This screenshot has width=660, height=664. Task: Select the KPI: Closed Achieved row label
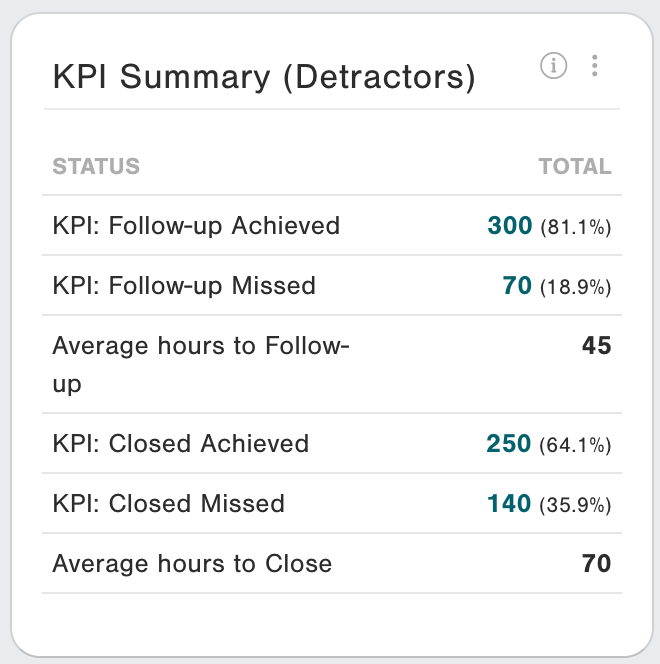click(x=180, y=444)
